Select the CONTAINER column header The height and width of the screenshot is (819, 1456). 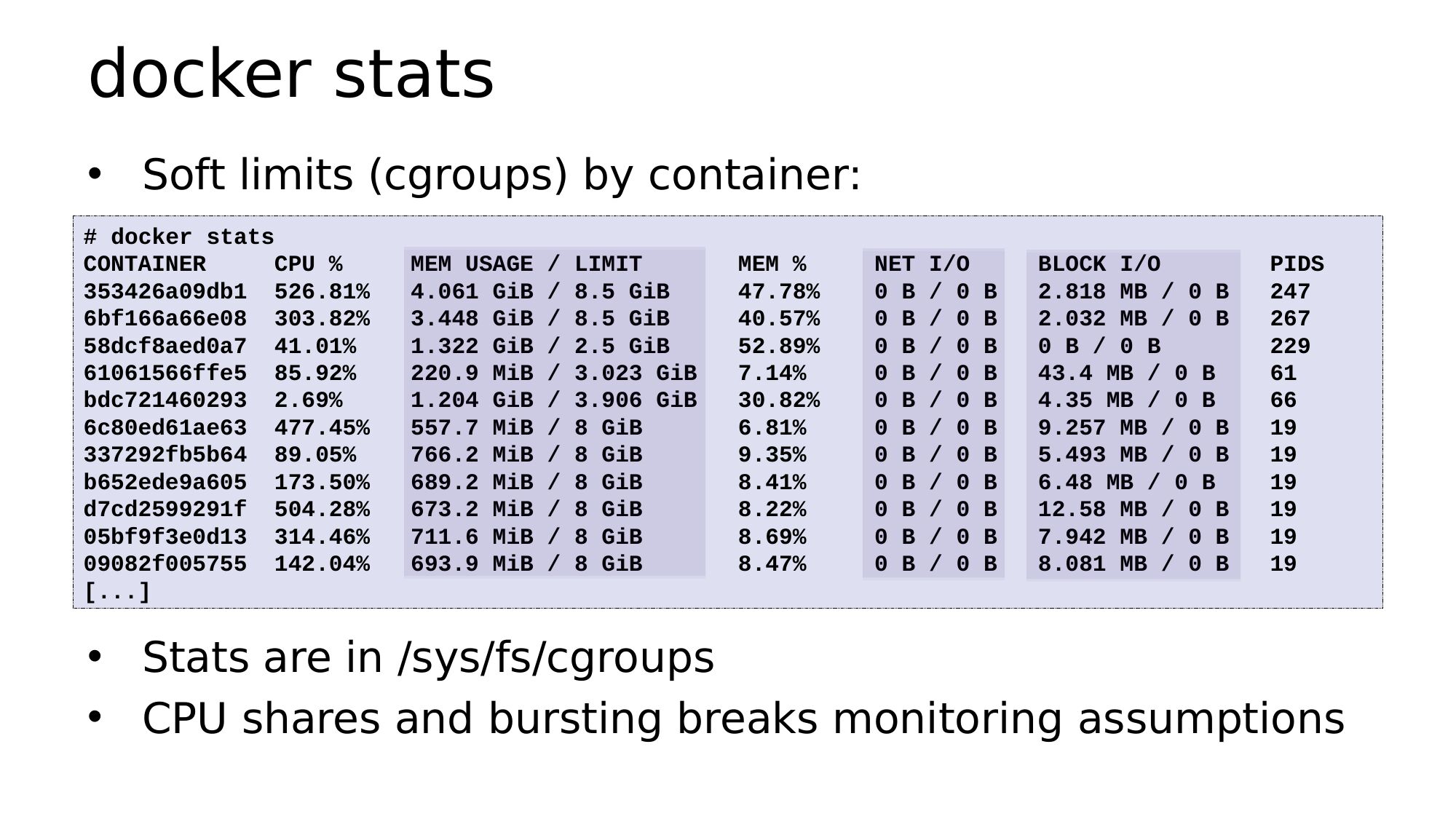[x=145, y=264]
